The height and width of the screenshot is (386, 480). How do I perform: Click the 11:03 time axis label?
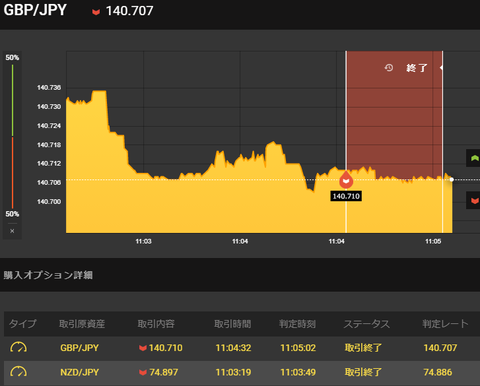tap(143, 241)
